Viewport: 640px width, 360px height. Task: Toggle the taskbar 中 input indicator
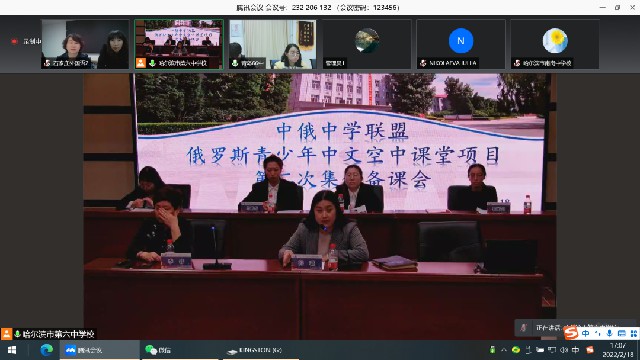tap(576, 350)
